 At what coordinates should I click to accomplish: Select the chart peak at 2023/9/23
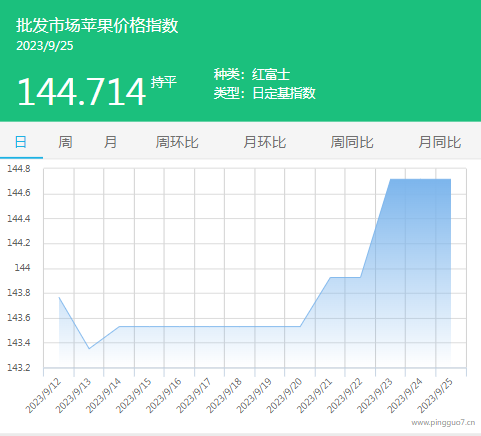point(391,179)
